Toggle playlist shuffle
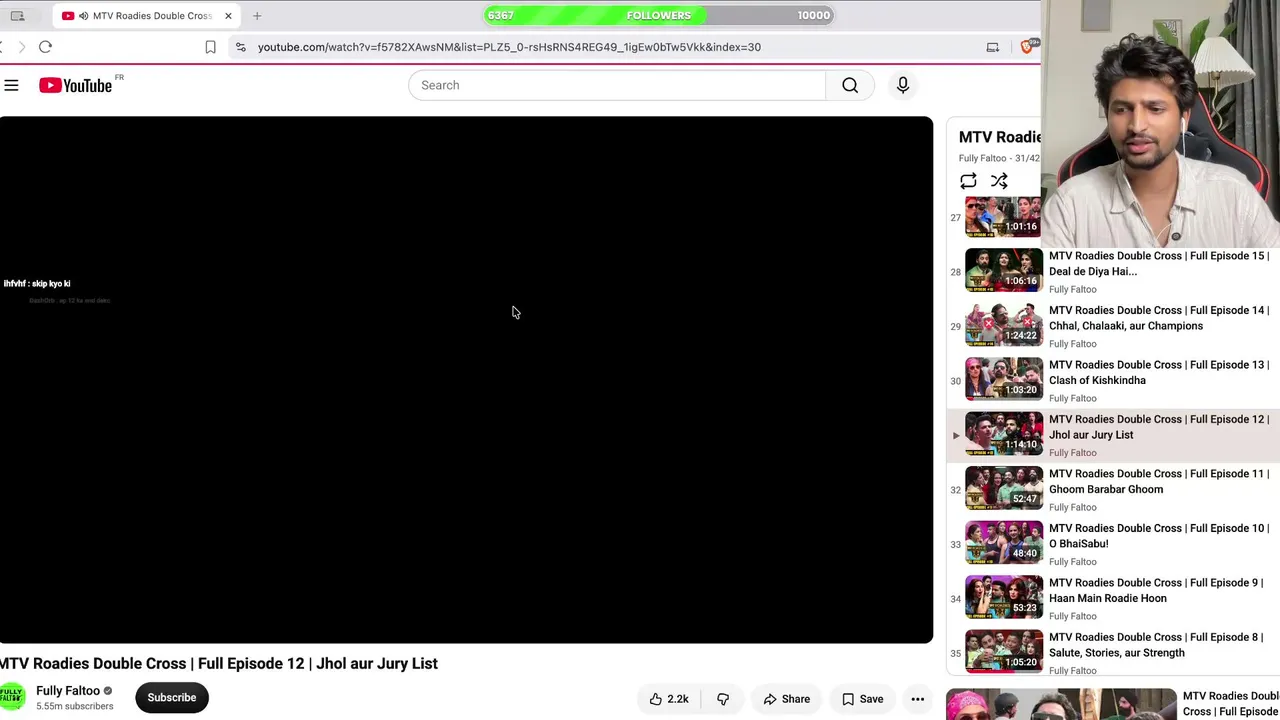Viewport: 1280px width, 720px height. coord(999,181)
